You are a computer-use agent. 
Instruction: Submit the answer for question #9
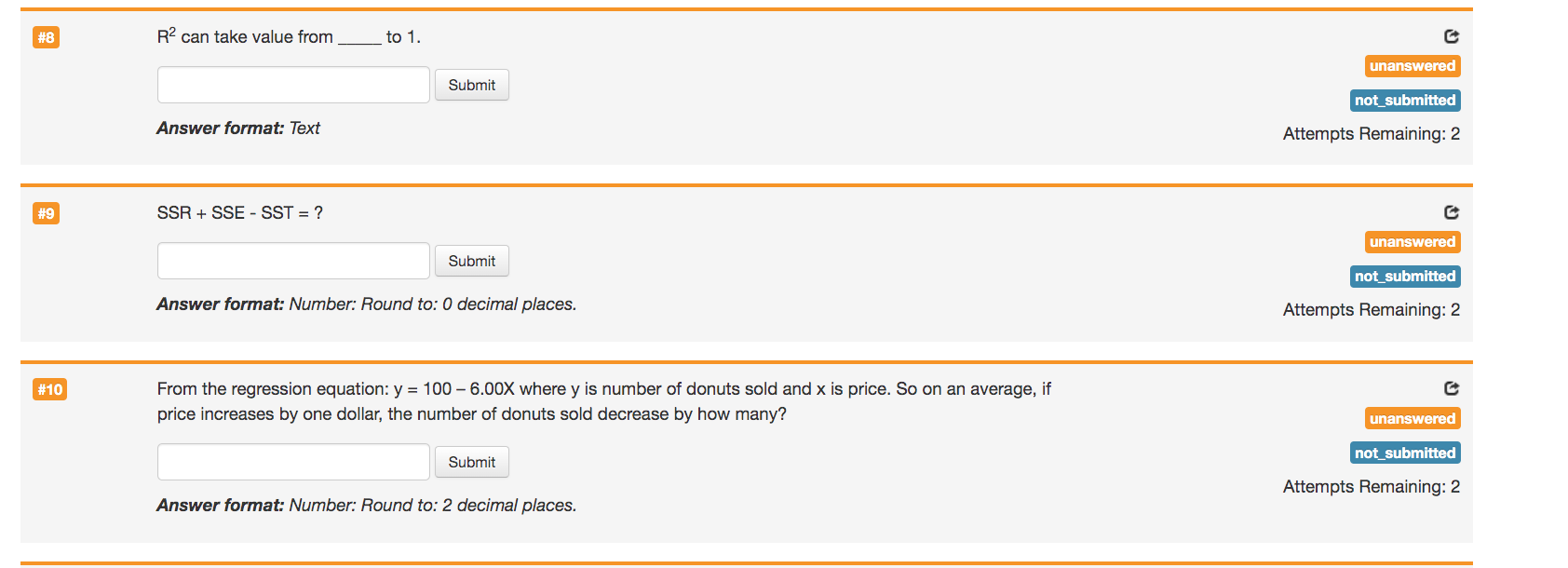tap(471, 261)
